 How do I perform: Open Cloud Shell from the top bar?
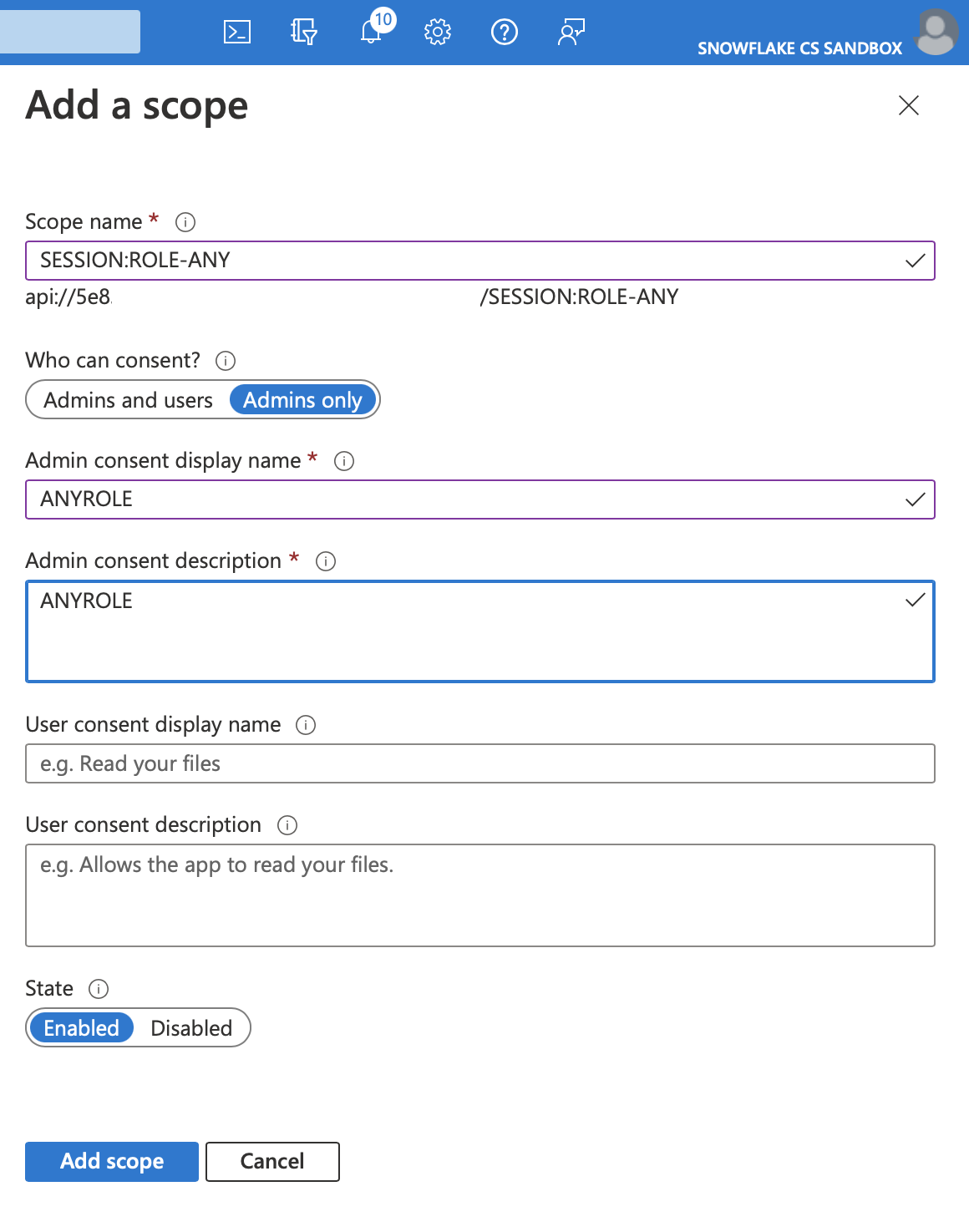coord(237,33)
